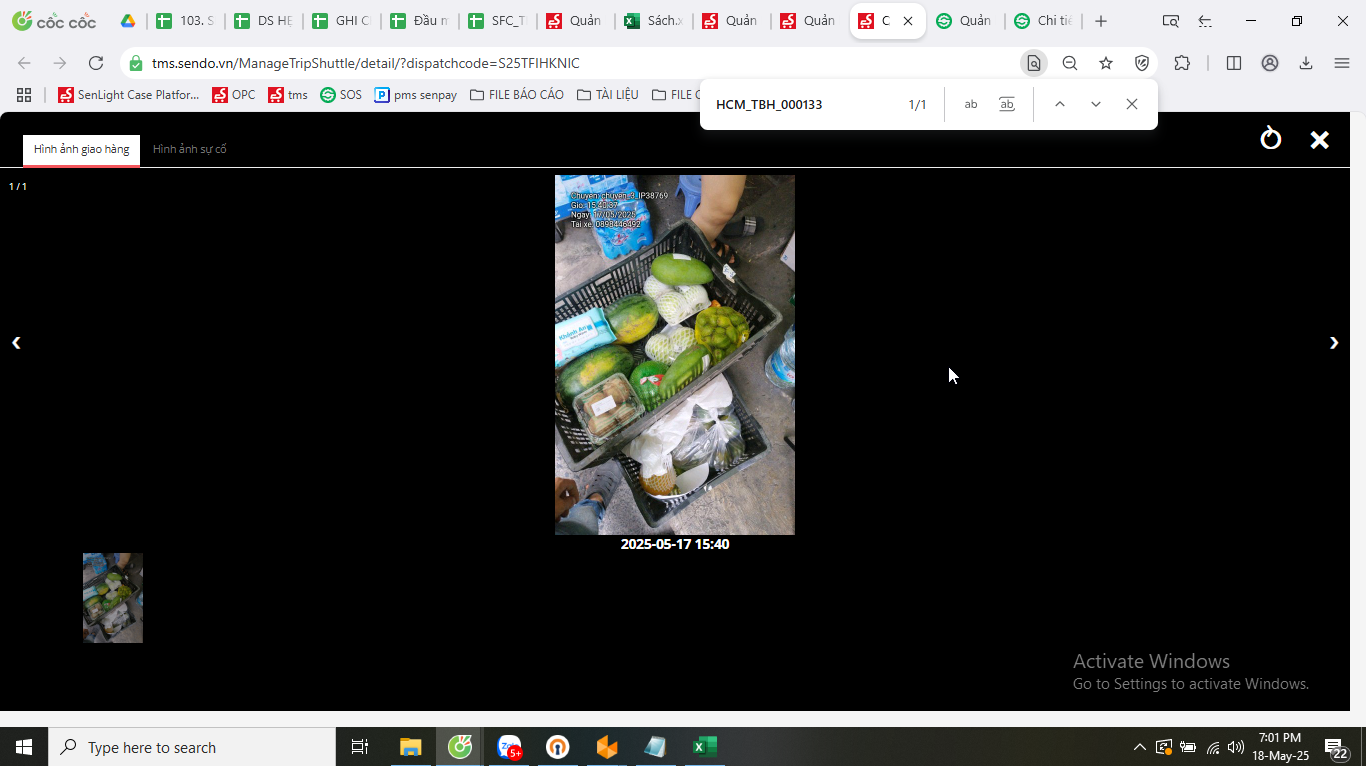Click the large delivery photo of the fruit basket
The height and width of the screenshot is (766, 1366).
click(675, 355)
